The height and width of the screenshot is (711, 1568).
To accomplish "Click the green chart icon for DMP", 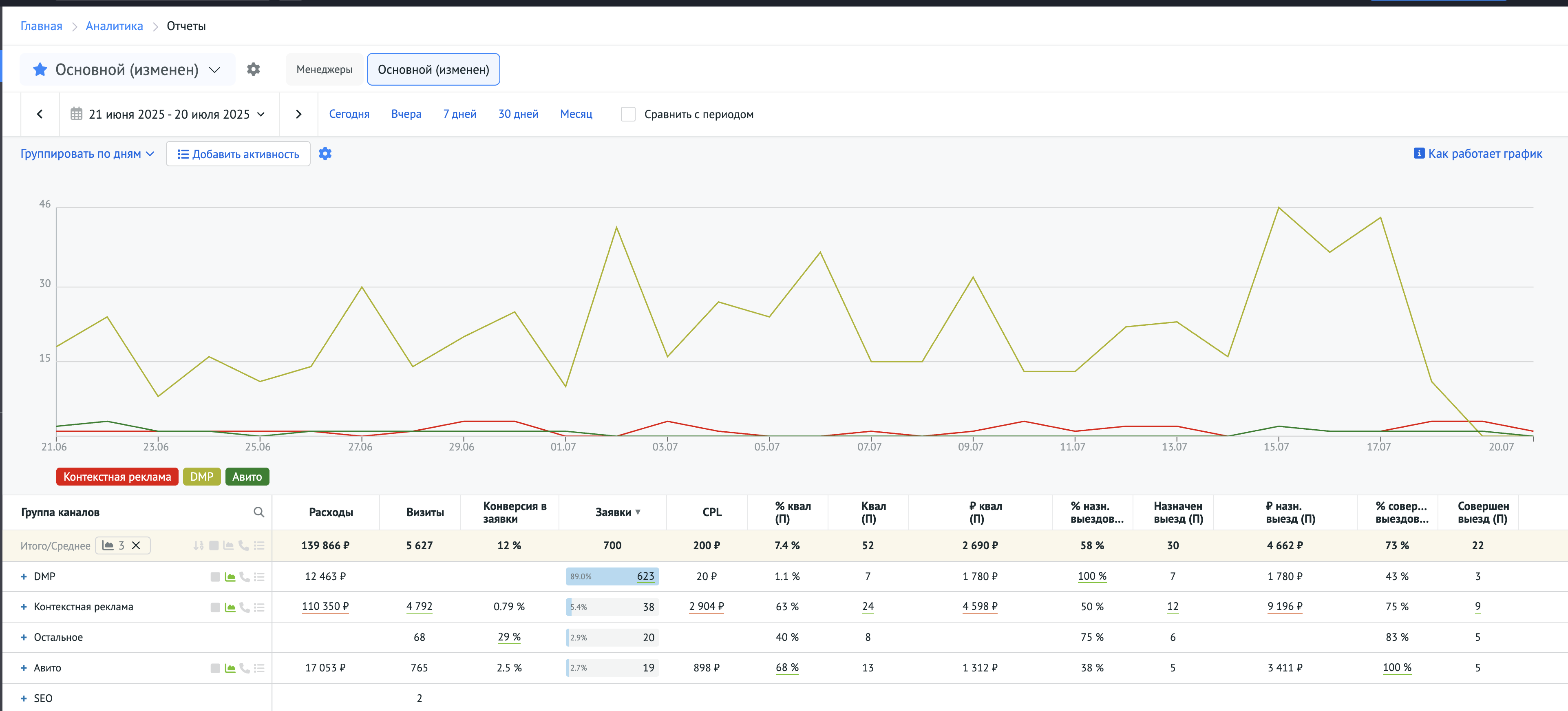I will pyautogui.click(x=230, y=576).
